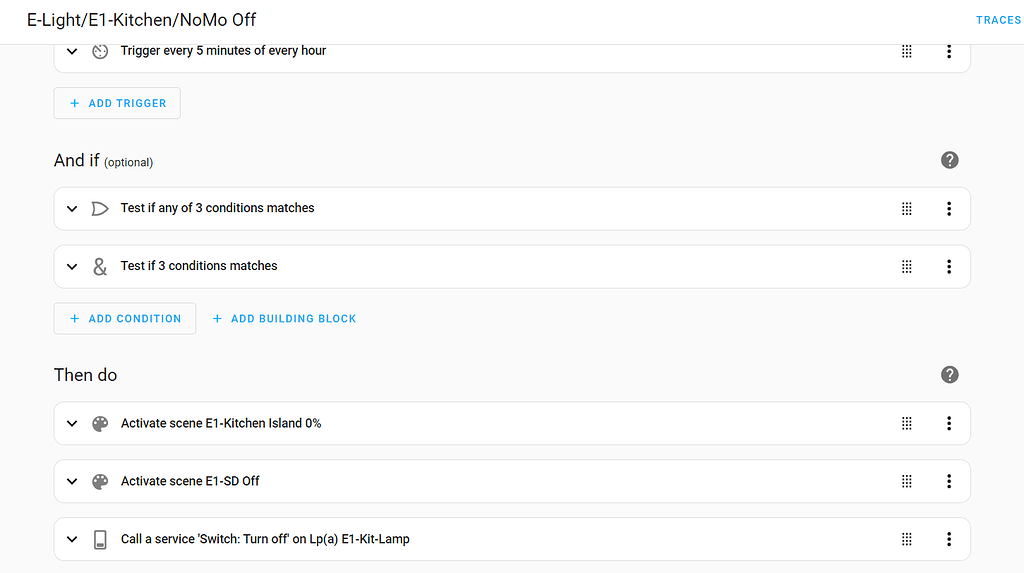Open the help icon beside Then do
Screen dimensions: 1024x573
coord(950,375)
